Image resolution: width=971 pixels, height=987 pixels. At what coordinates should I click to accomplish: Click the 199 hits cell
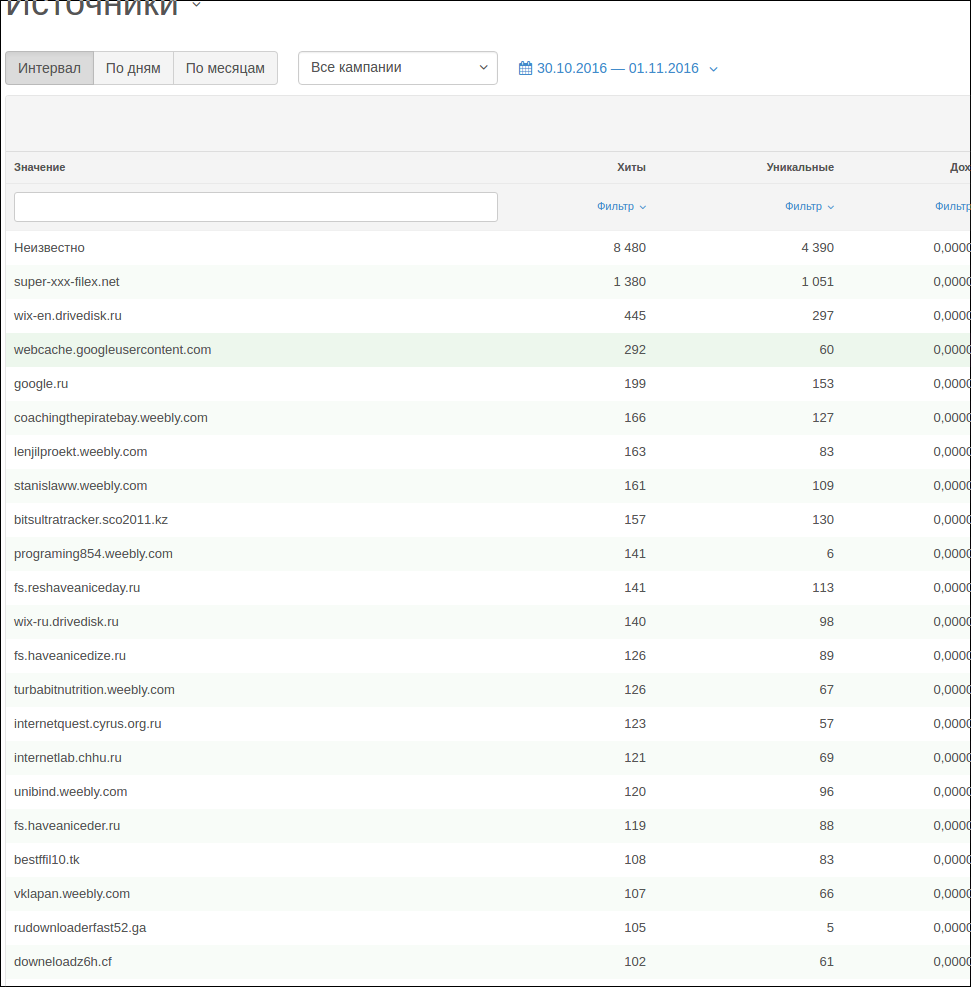pos(635,384)
